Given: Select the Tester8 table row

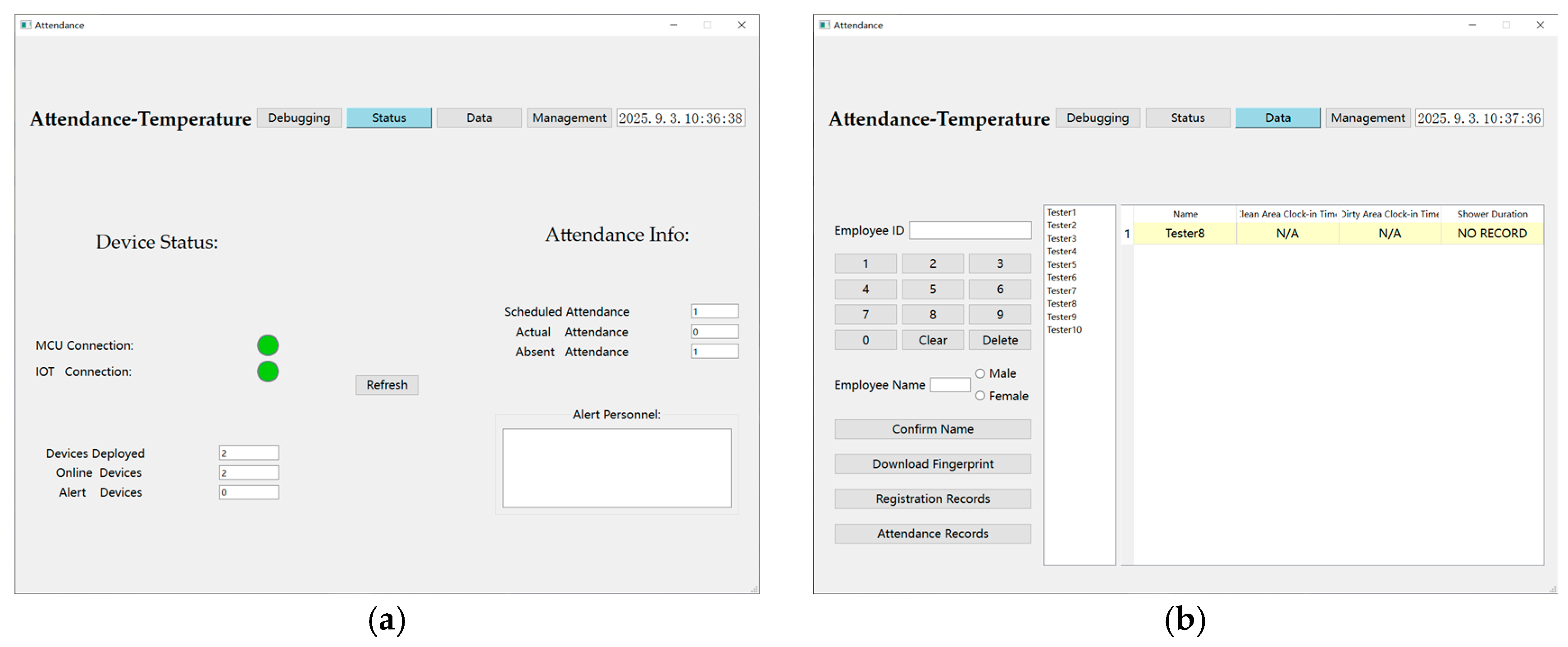Looking at the screenshot, I should [x=1185, y=234].
